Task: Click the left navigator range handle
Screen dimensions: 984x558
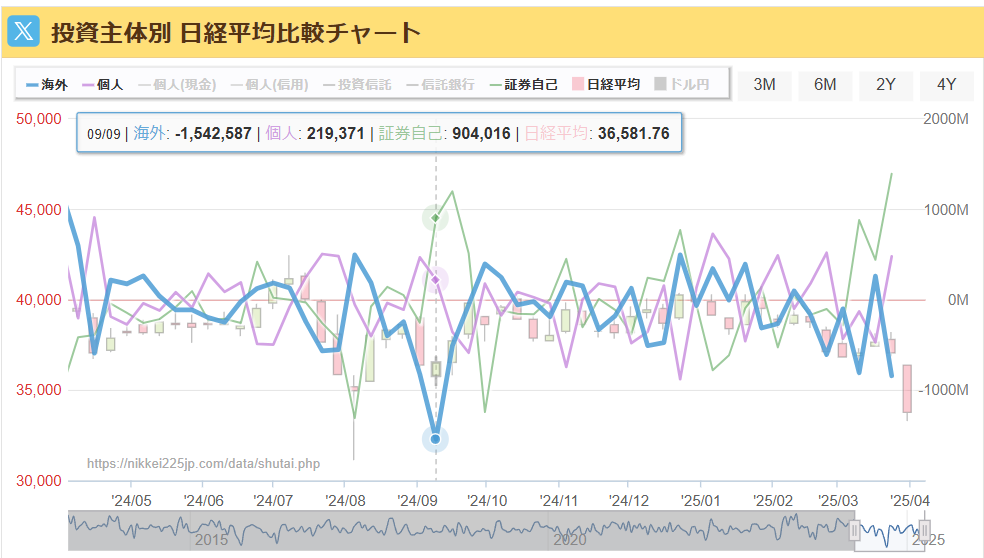Action: coord(854,531)
